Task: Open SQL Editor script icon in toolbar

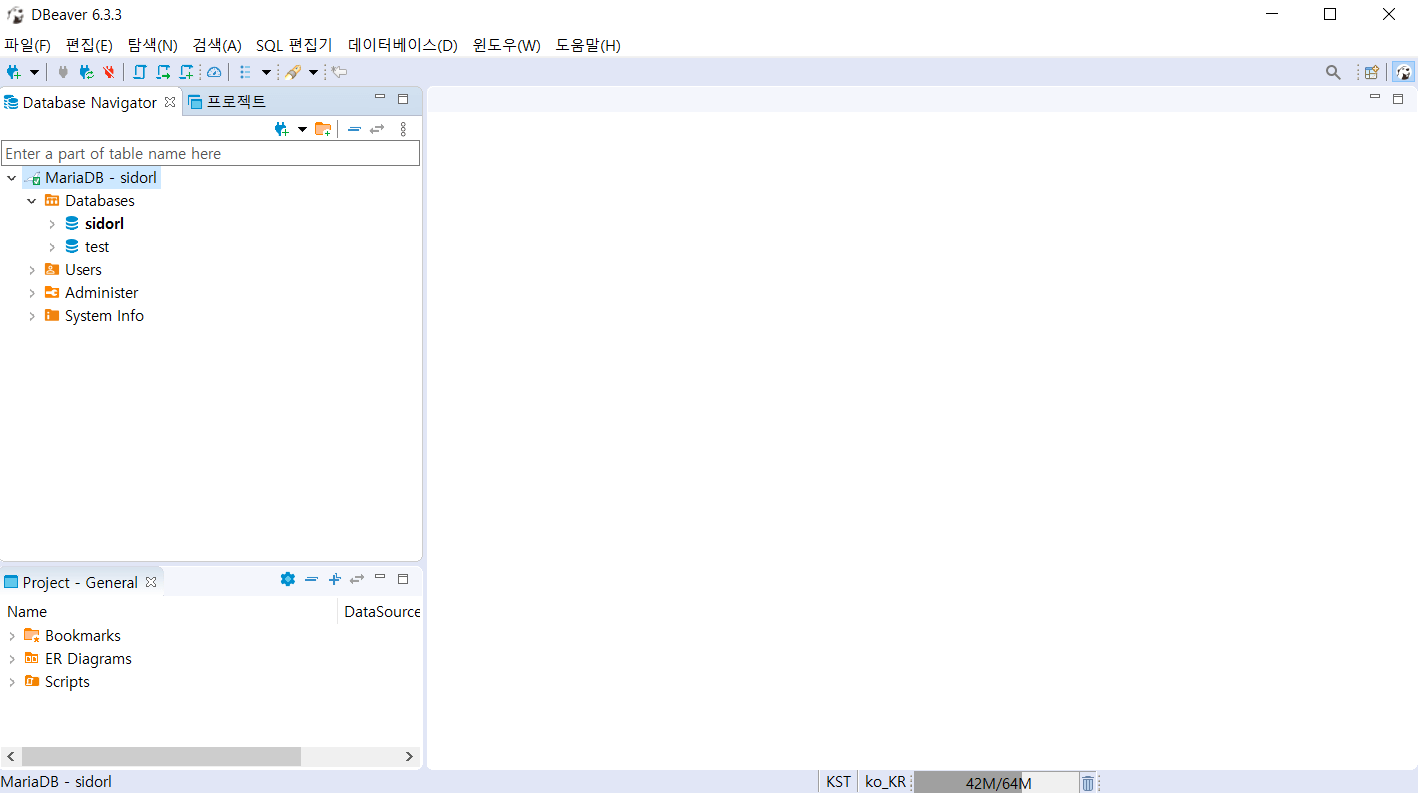Action: tap(139, 72)
